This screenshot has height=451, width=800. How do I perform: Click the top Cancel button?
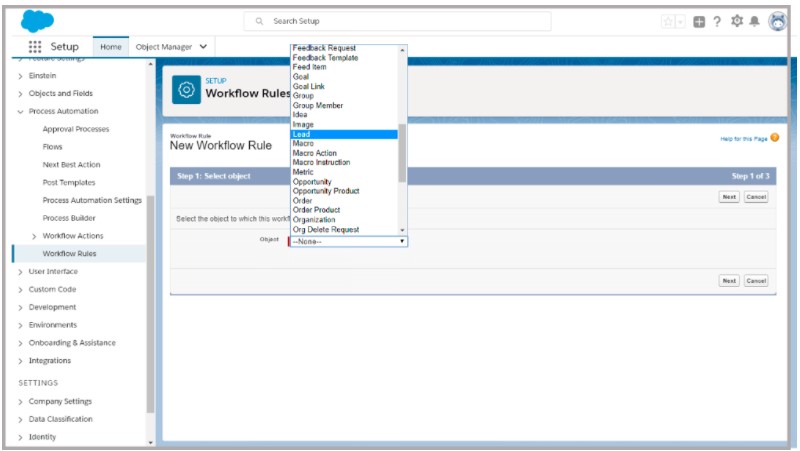756,197
